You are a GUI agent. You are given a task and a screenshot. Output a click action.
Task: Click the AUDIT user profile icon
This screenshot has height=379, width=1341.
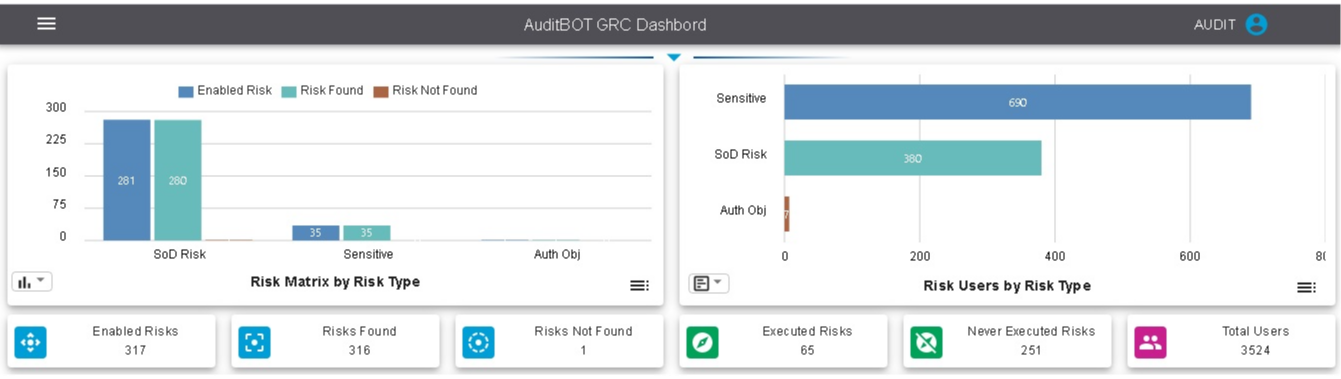(x=1256, y=25)
